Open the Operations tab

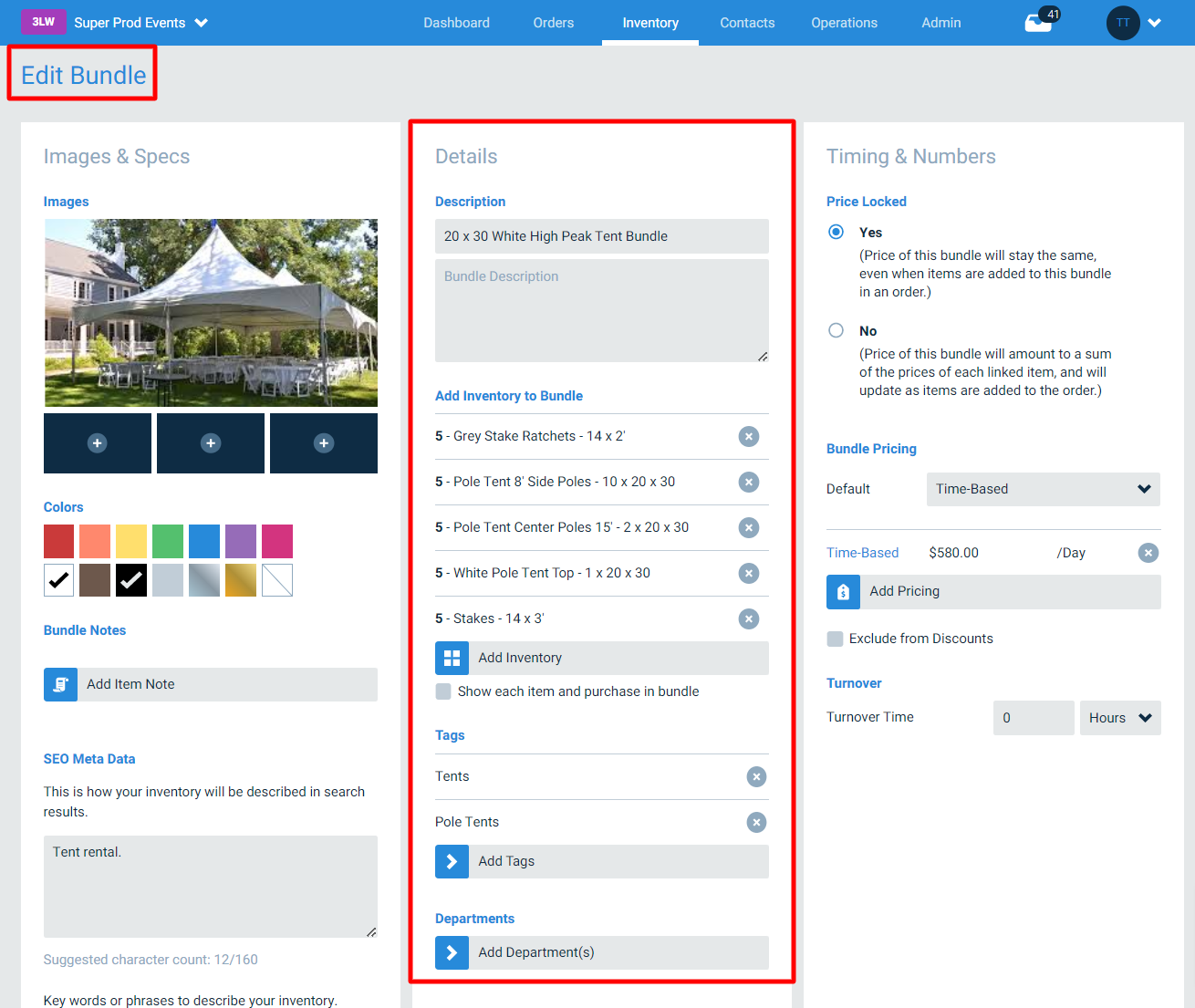click(x=844, y=23)
